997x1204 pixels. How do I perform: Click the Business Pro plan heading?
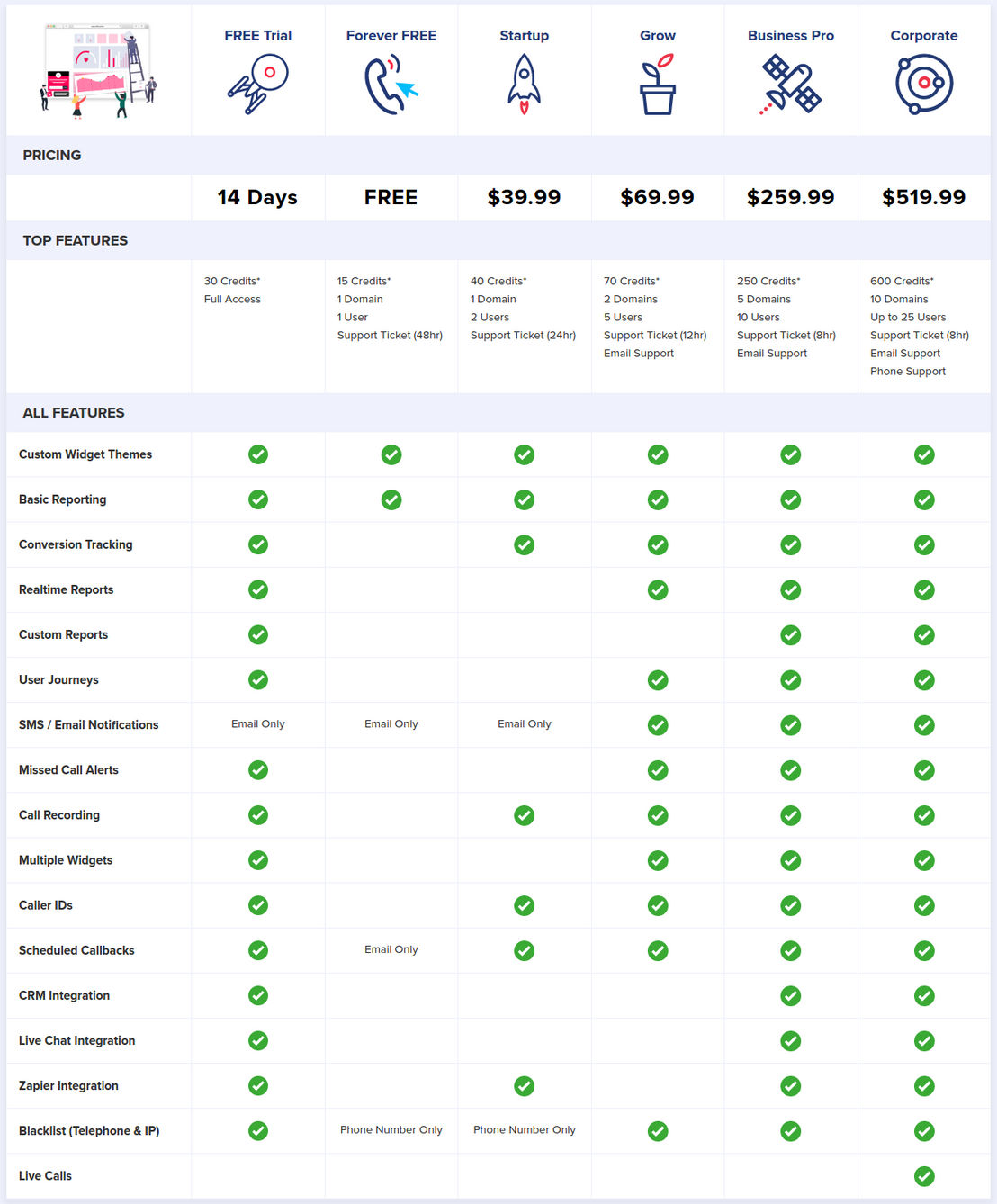pyautogui.click(x=791, y=36)
